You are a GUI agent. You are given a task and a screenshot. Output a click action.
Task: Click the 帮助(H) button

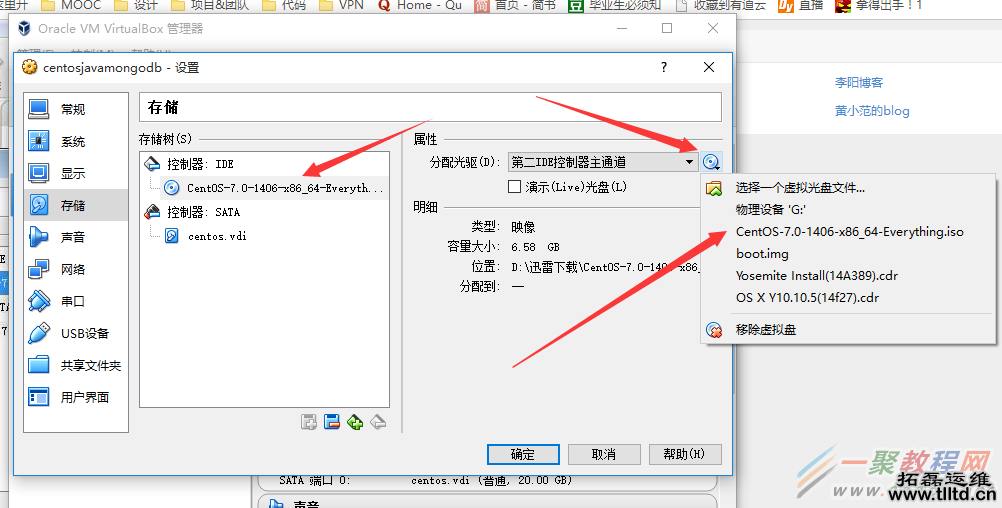coord(685,454)
